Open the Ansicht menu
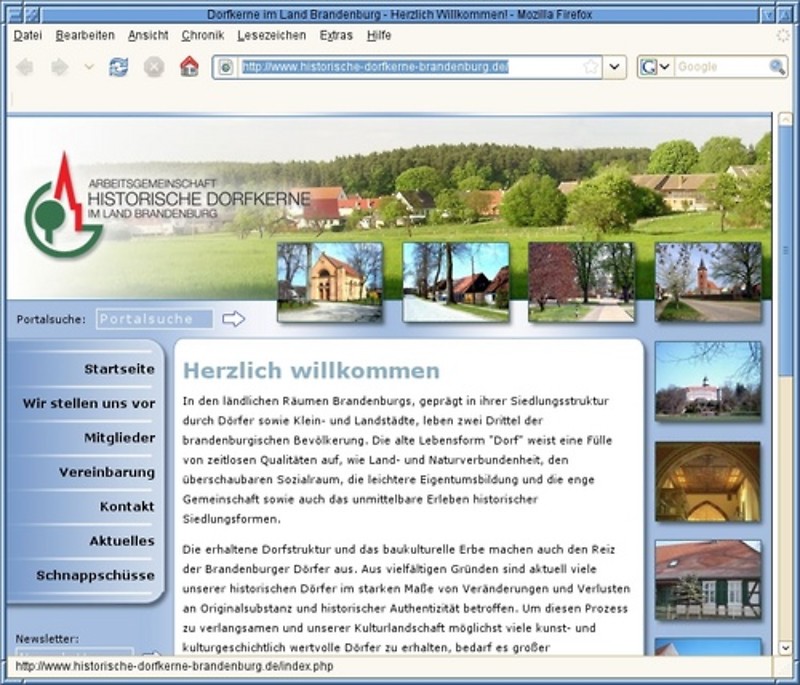The height and width of the screenshot is (685, 800). [148, 35]
